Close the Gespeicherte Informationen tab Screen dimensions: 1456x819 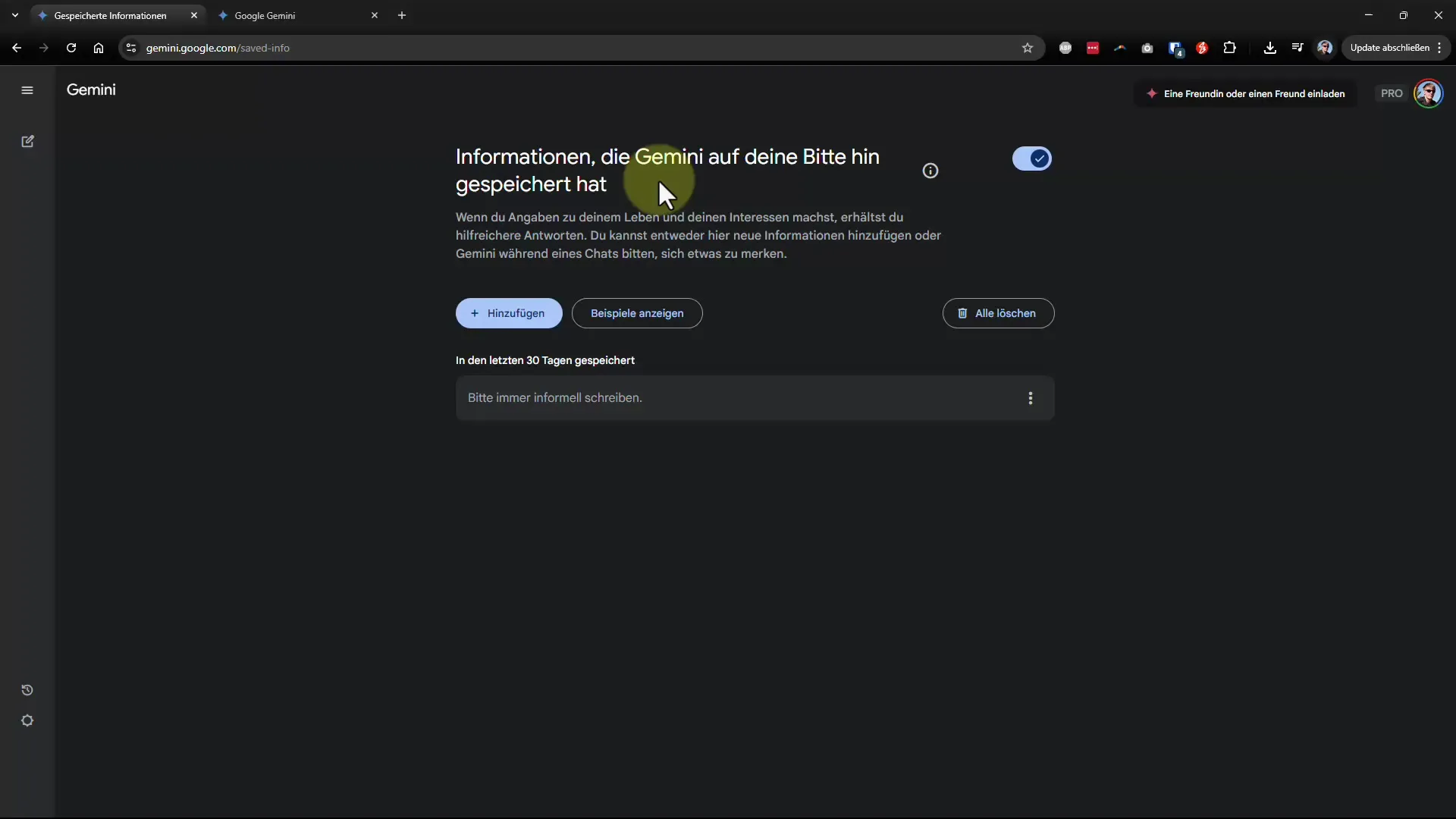tap(194, 15)
